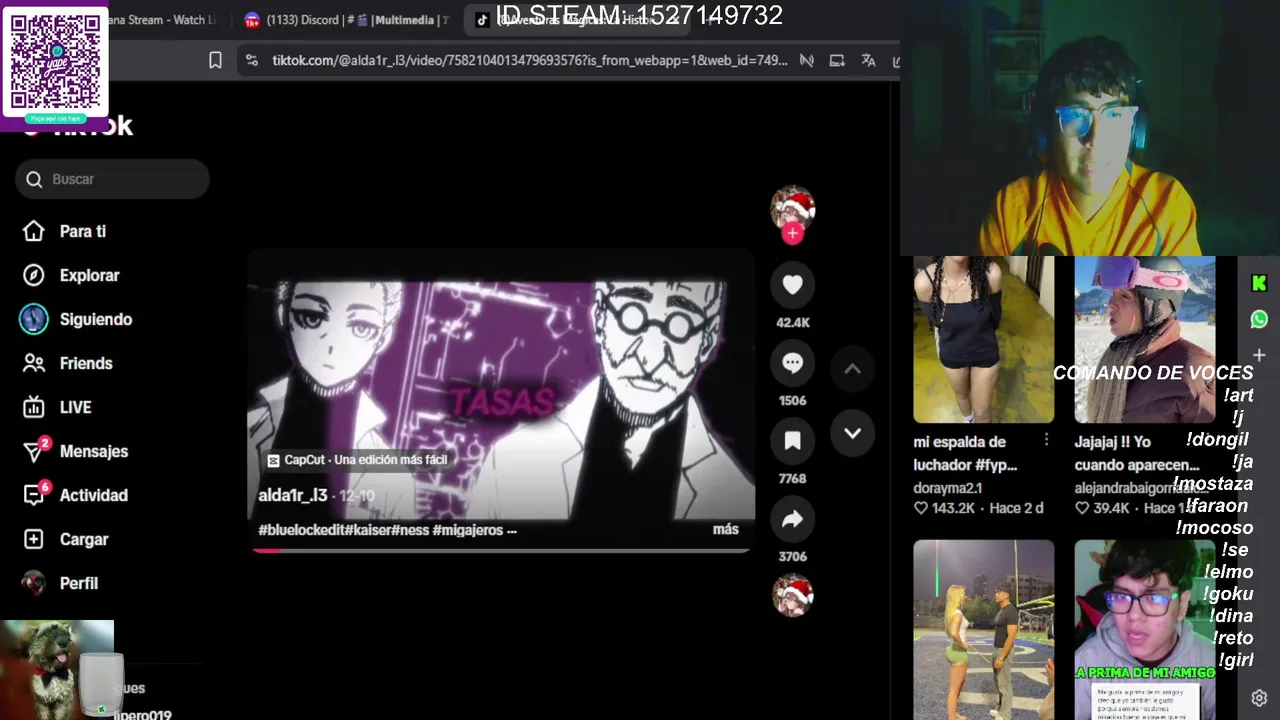Switch to the Discord Multimedia tab
Image resolution: width=1280 pixels, height=720 pixels.
click(347, 20)
